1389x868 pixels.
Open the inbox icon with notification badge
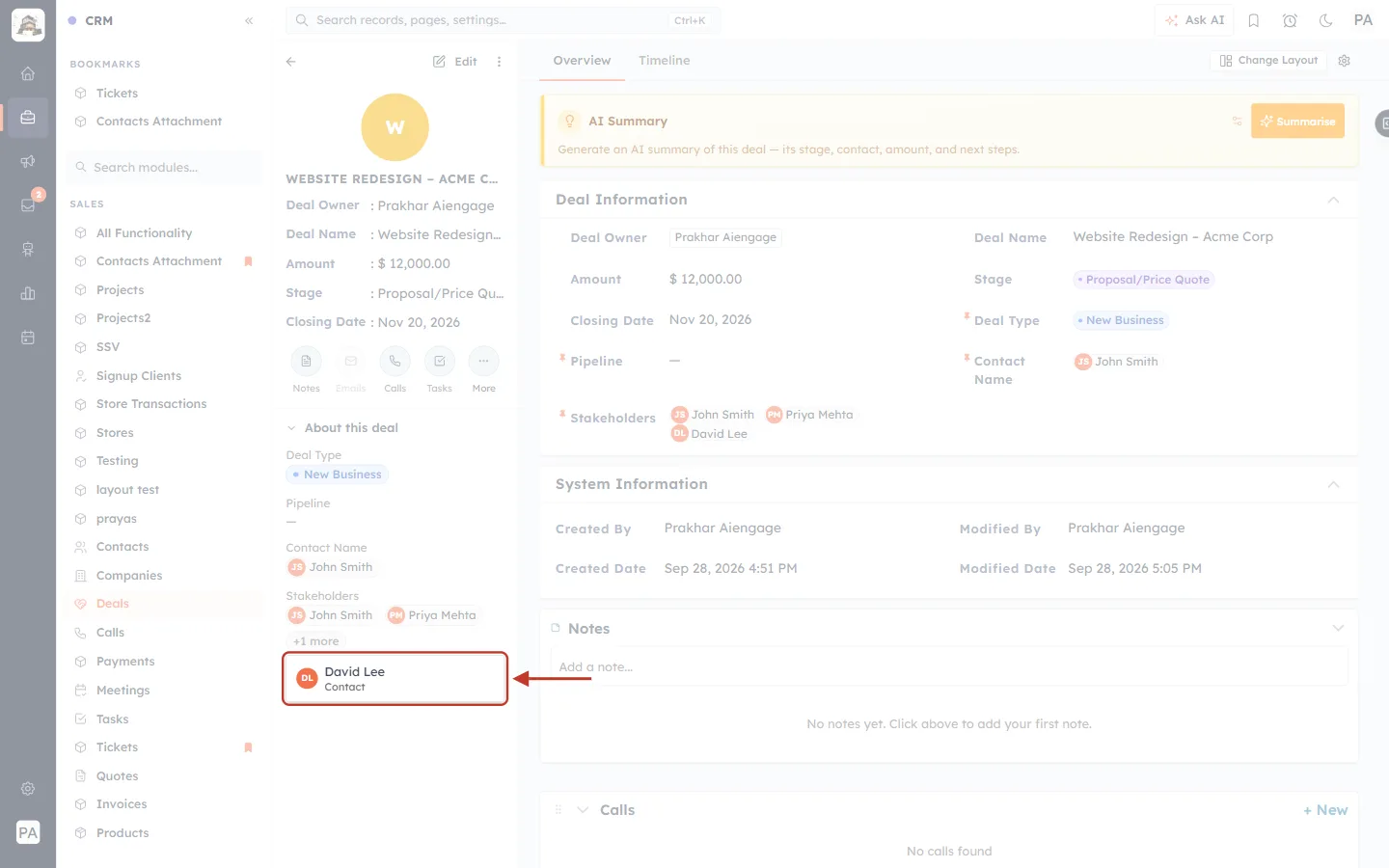(x=28, y=204)
